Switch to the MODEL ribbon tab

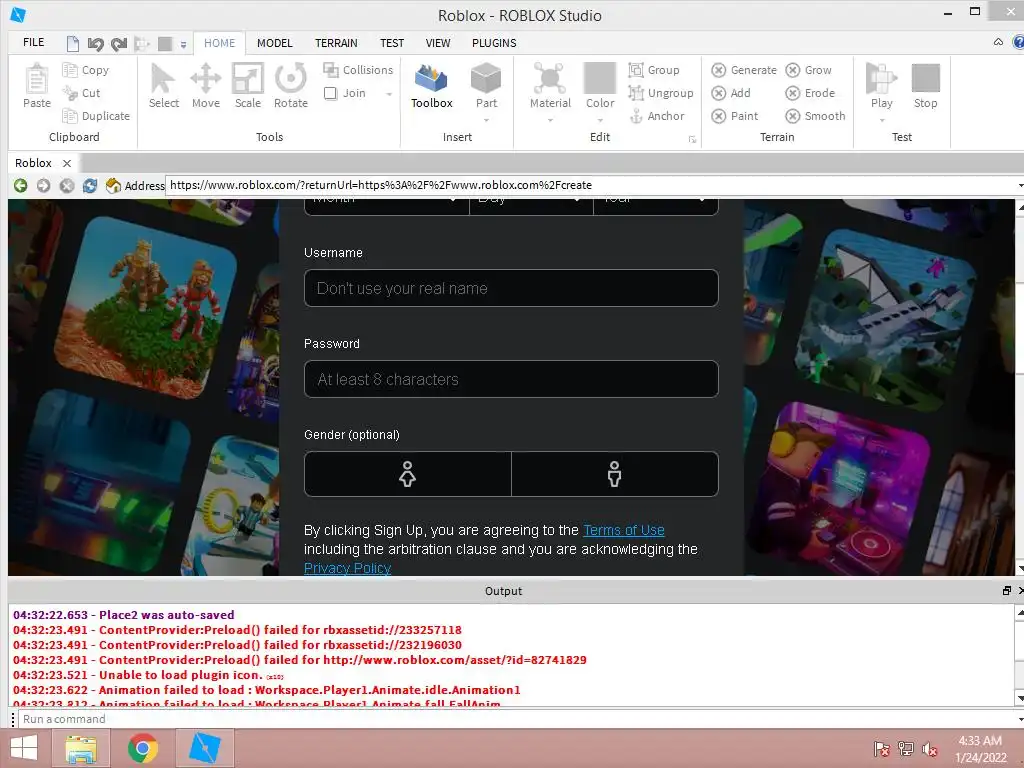coord(274,43)
